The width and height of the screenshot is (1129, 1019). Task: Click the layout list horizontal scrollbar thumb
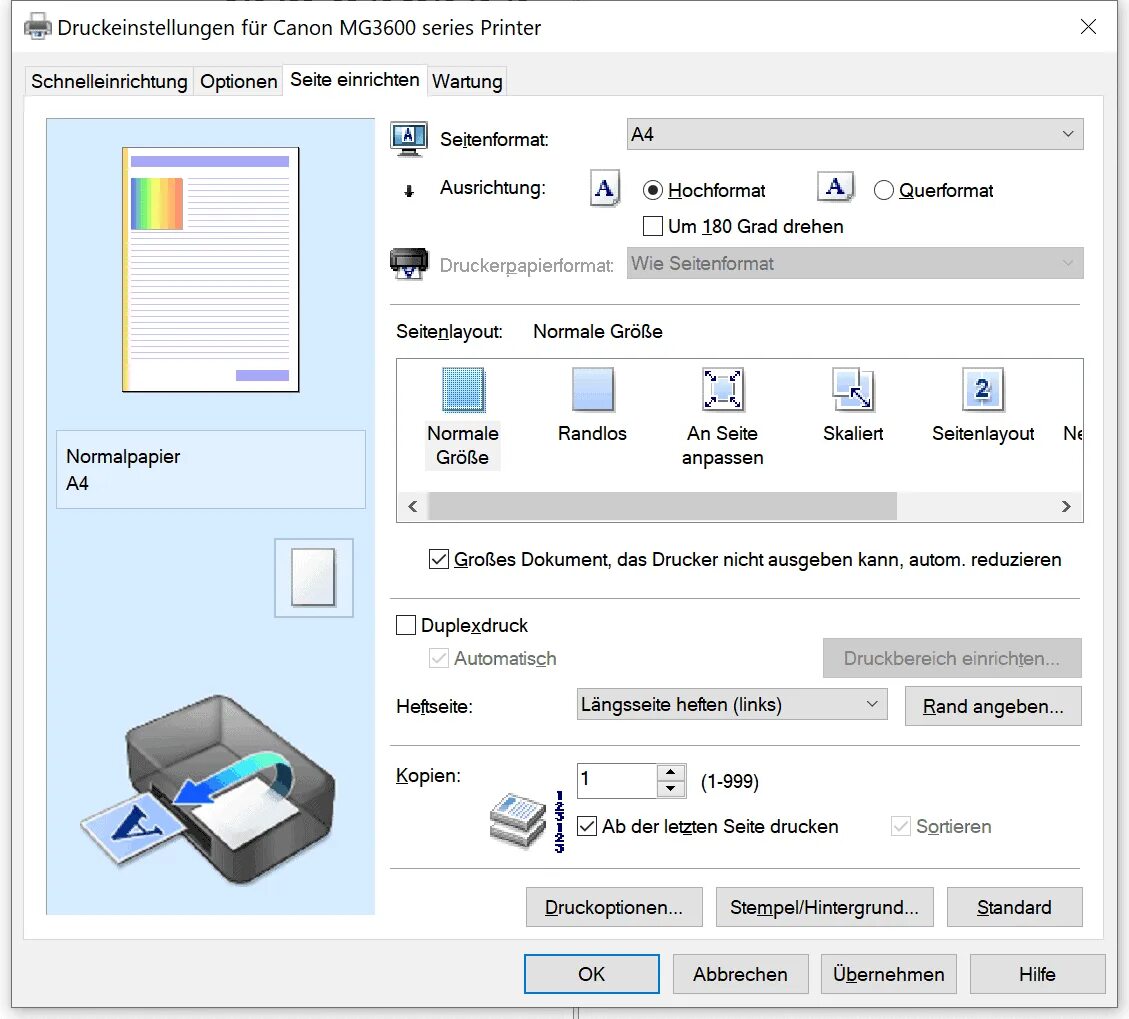click(x=662, y=506)
